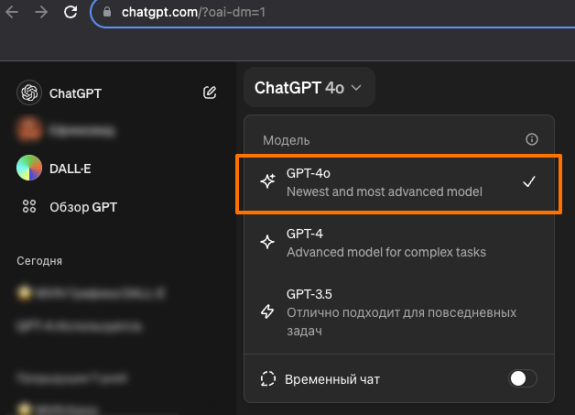Open DALL·E color wheel icon
Screen dimensions: 575x415
tap(29, 168)
